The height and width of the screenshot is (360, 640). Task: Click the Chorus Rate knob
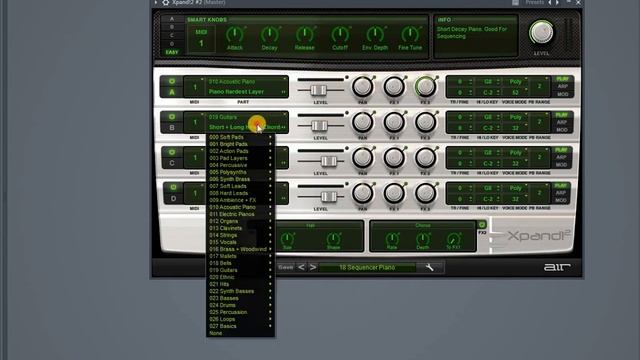tap(392, 239)
